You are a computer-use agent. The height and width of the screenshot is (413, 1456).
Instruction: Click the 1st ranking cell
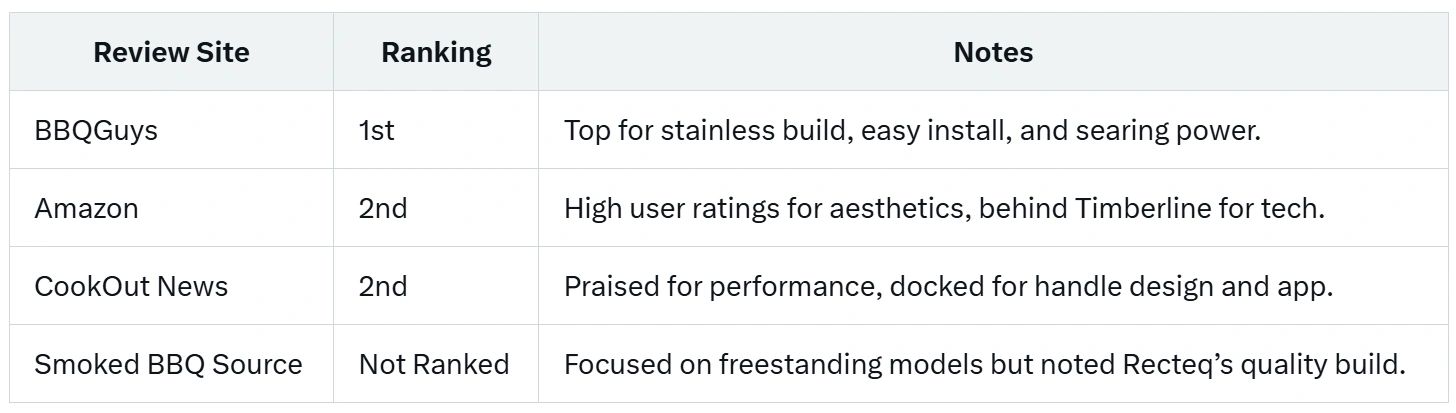coord(377,130)
